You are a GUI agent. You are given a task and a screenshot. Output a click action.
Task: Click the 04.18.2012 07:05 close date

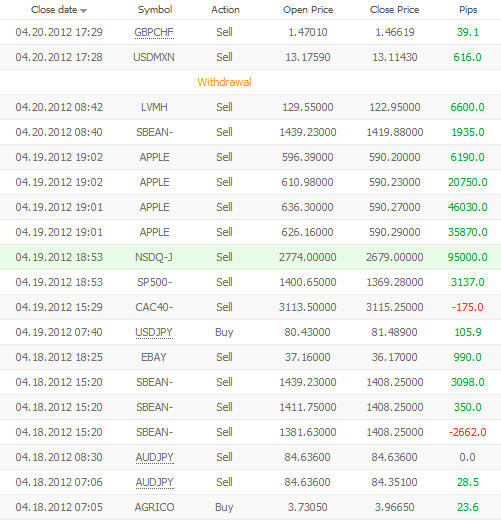tap(59, 507)
